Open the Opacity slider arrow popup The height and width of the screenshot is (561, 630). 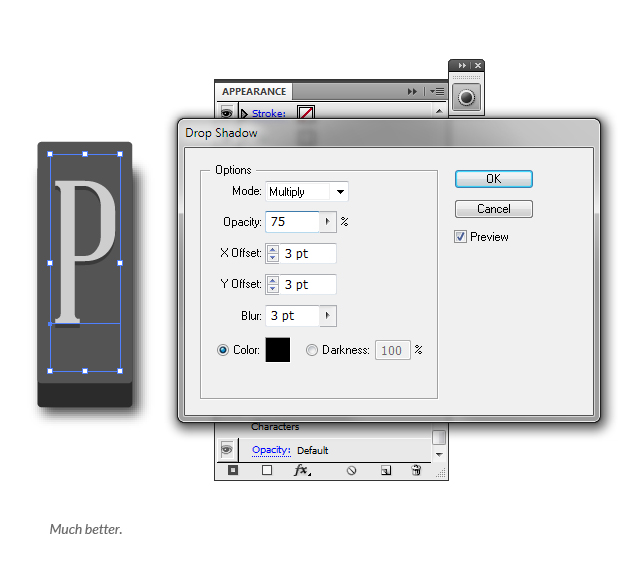pyautogui.click(x=328, y=221)
